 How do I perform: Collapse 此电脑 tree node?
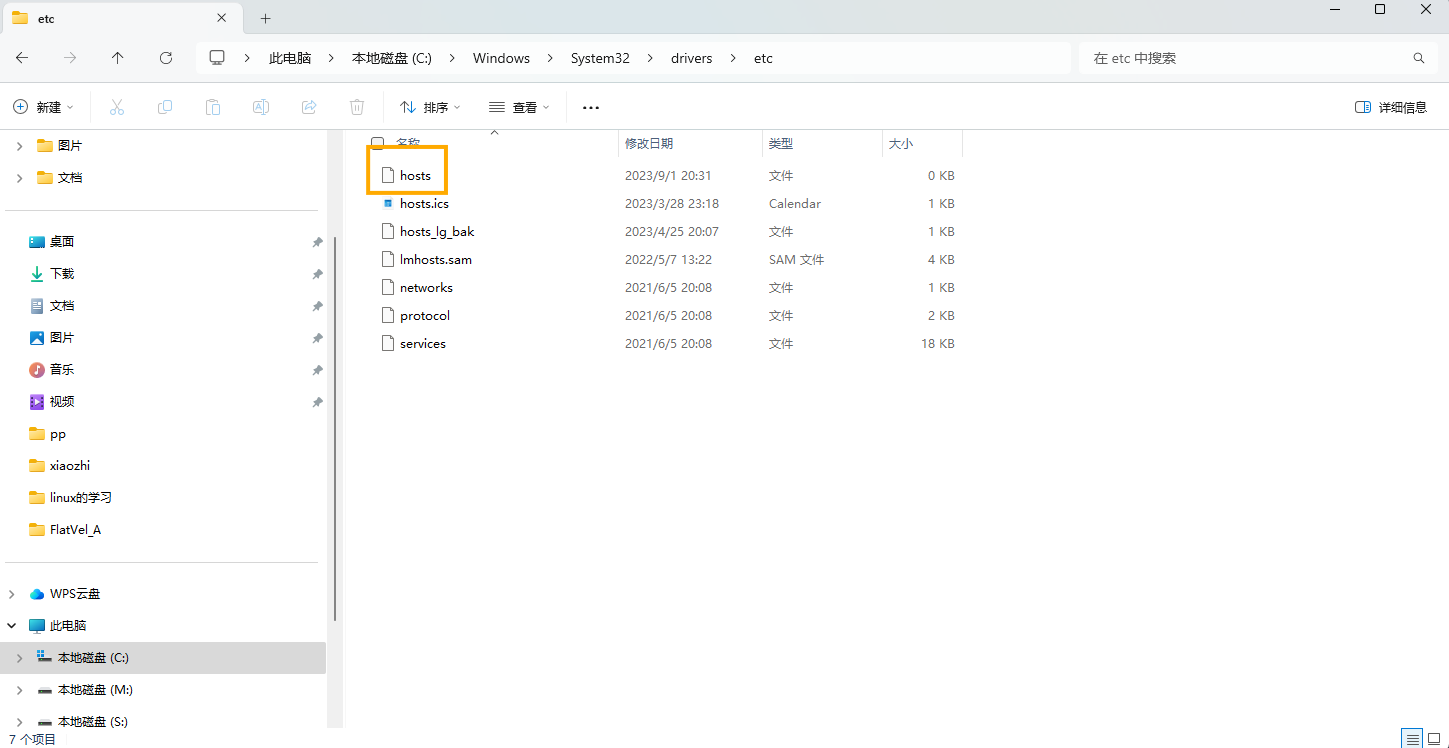[12, 626]
